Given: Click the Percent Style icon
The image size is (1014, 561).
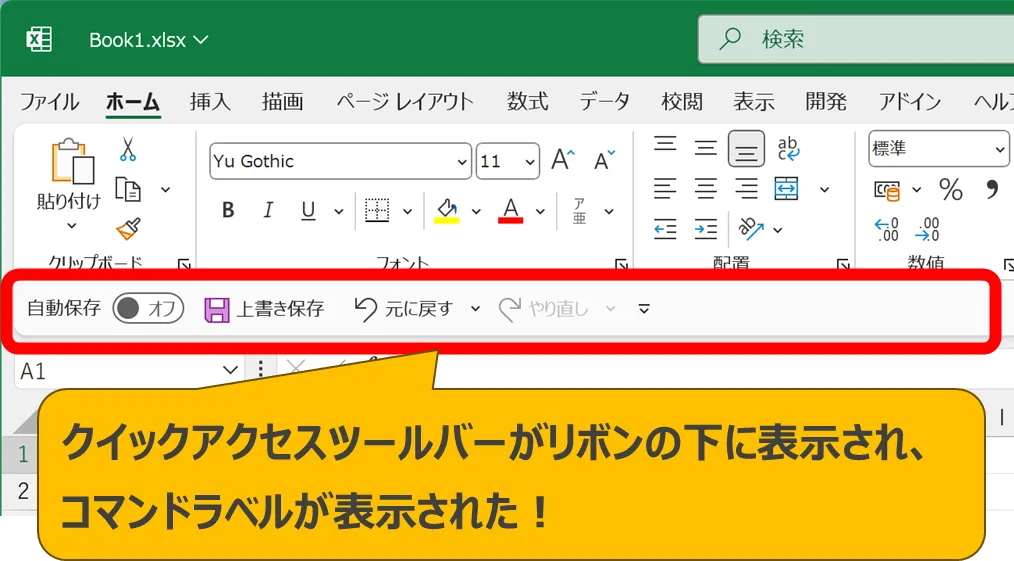Looking at the screenshot, I should pyautogui.click(x=950, y=190).
